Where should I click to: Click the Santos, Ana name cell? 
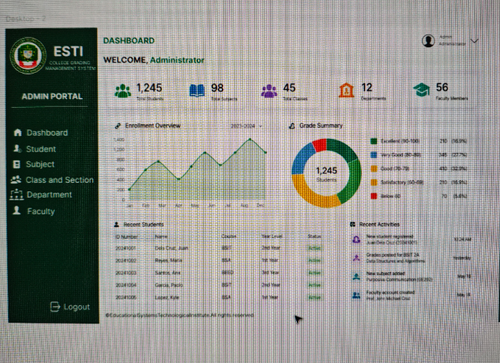coord(167,273)
